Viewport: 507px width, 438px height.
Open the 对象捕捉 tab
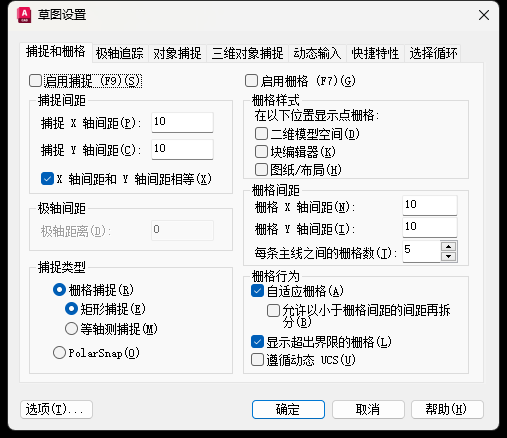[x=177, y=53]
